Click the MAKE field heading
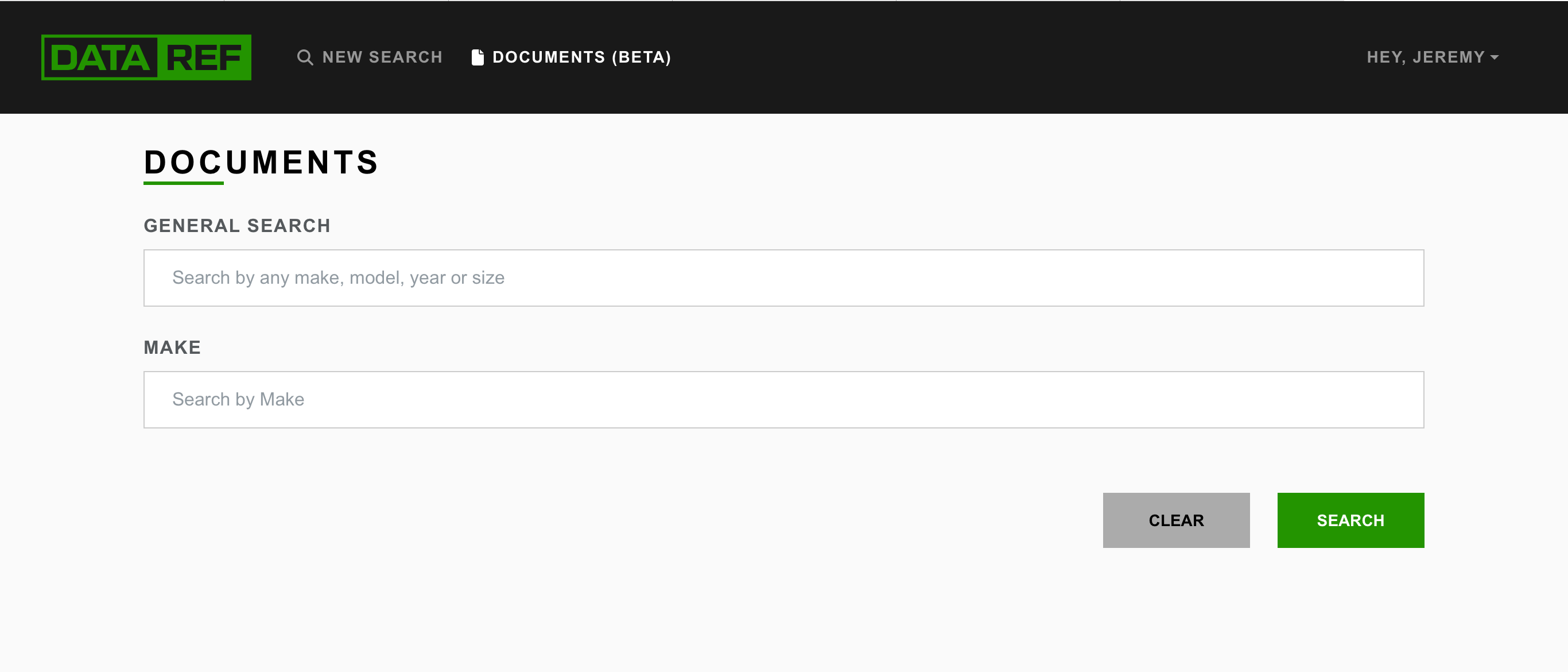The width and height of the screenshot is (1568, 672). coord(172,347)
